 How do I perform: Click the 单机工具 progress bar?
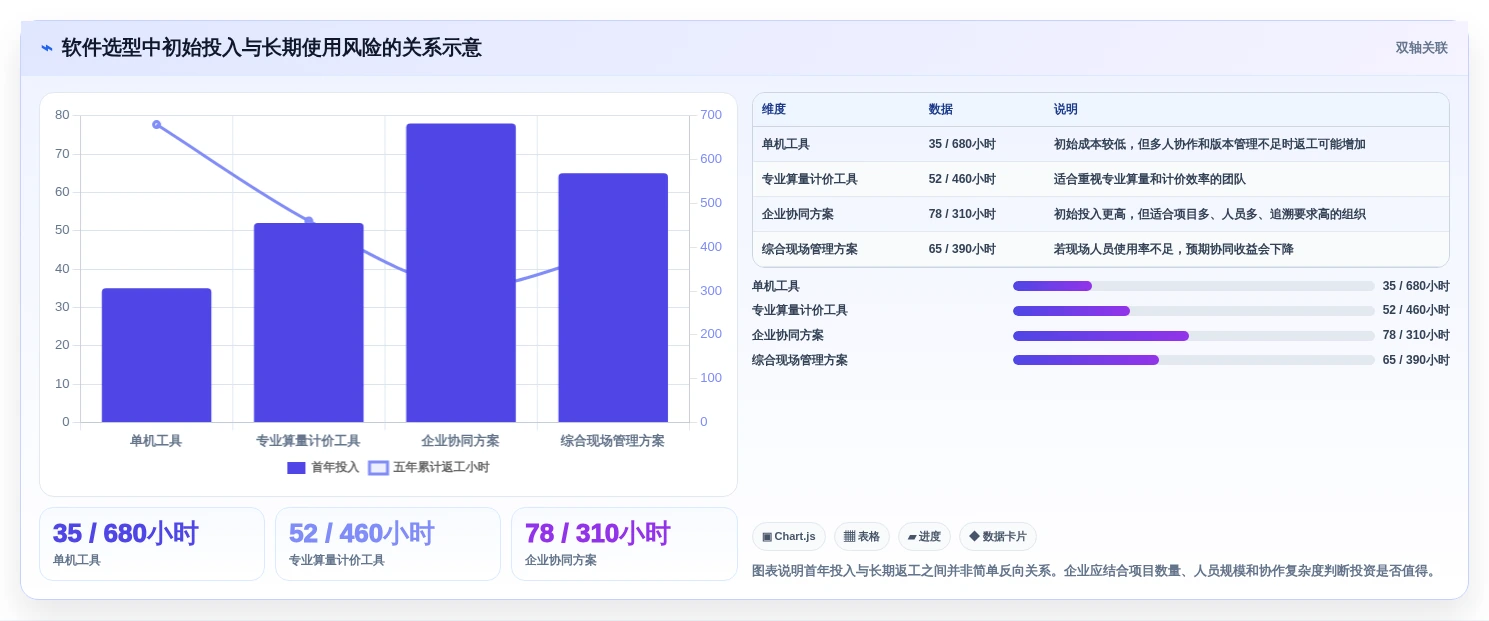click(1194, 286)
